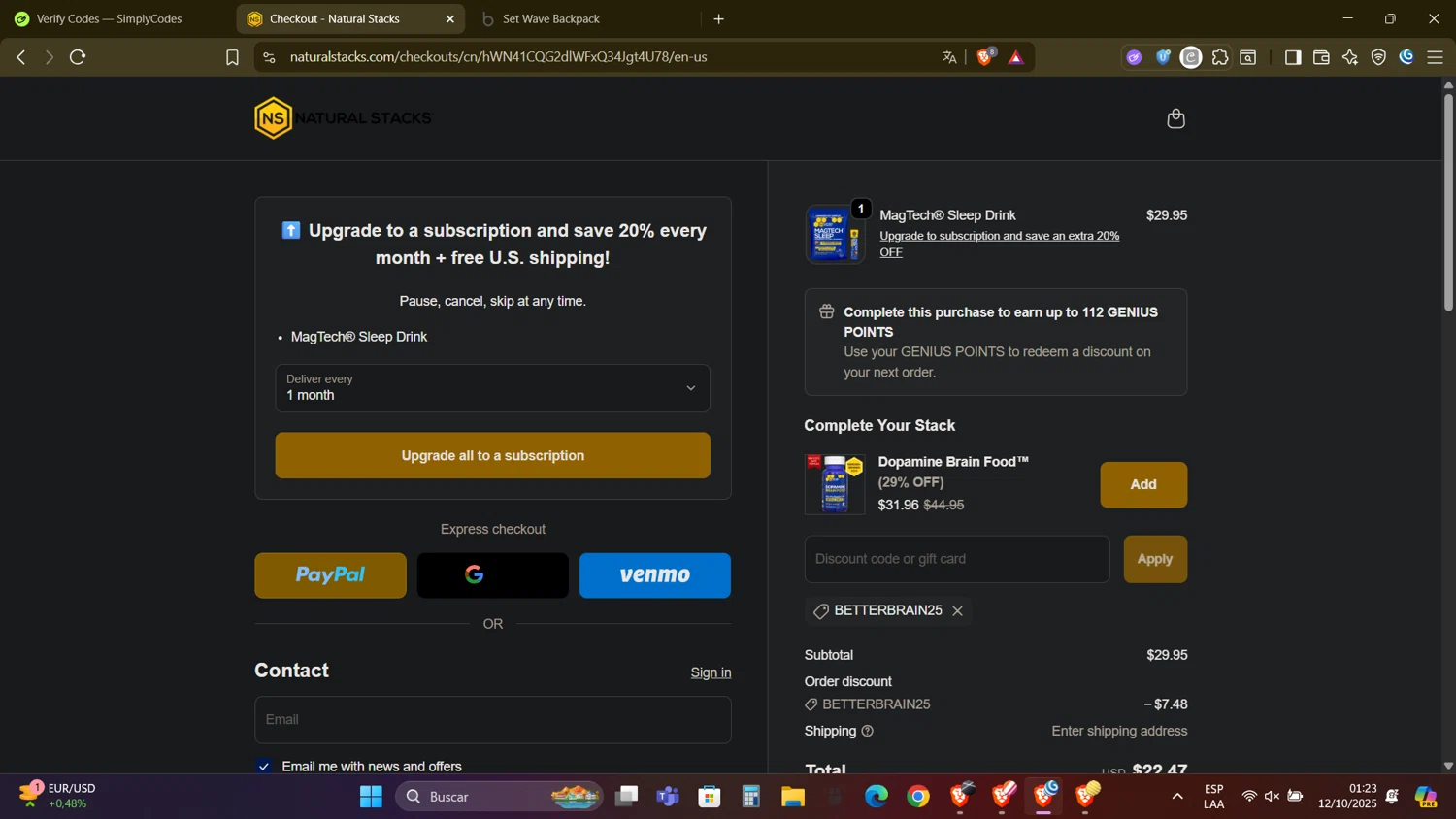This screenshot has height=819, width=1456.
Task: Open the Brave VPN shield icon
Action: pyautogui.click(x=1378, y=57)
